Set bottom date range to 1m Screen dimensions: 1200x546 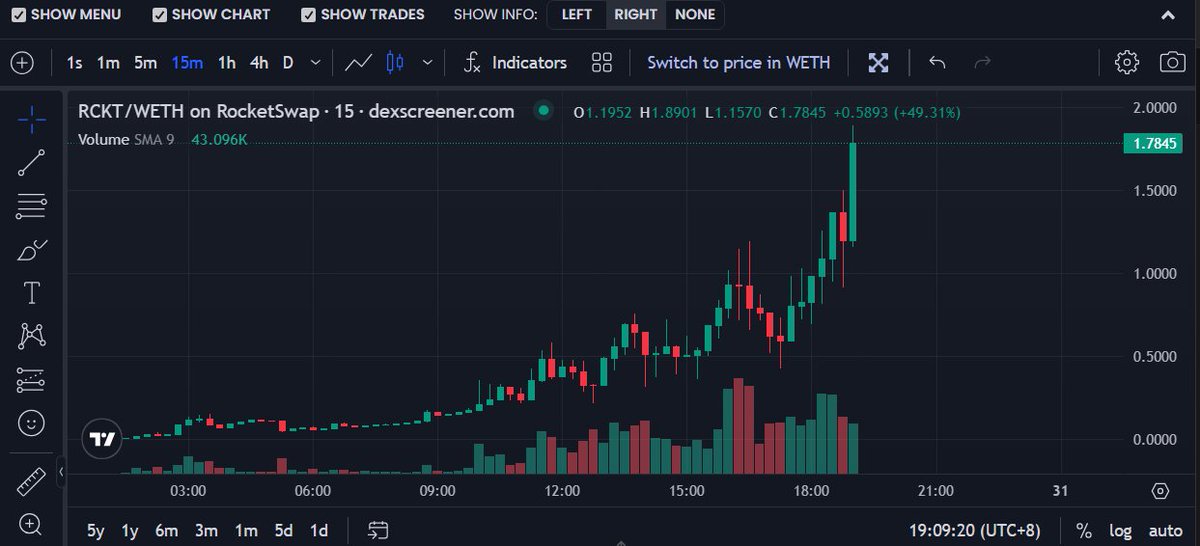pyautogui.click(x=246, y=531)
